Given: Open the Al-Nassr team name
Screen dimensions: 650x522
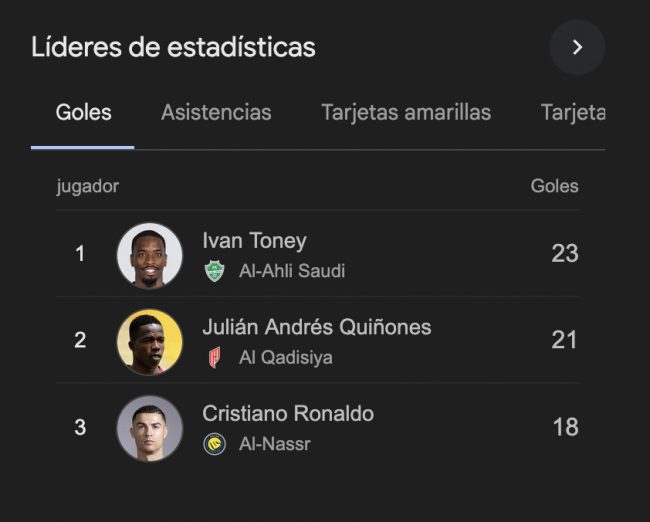Looking at the screenshot, I should click(275, 444).
